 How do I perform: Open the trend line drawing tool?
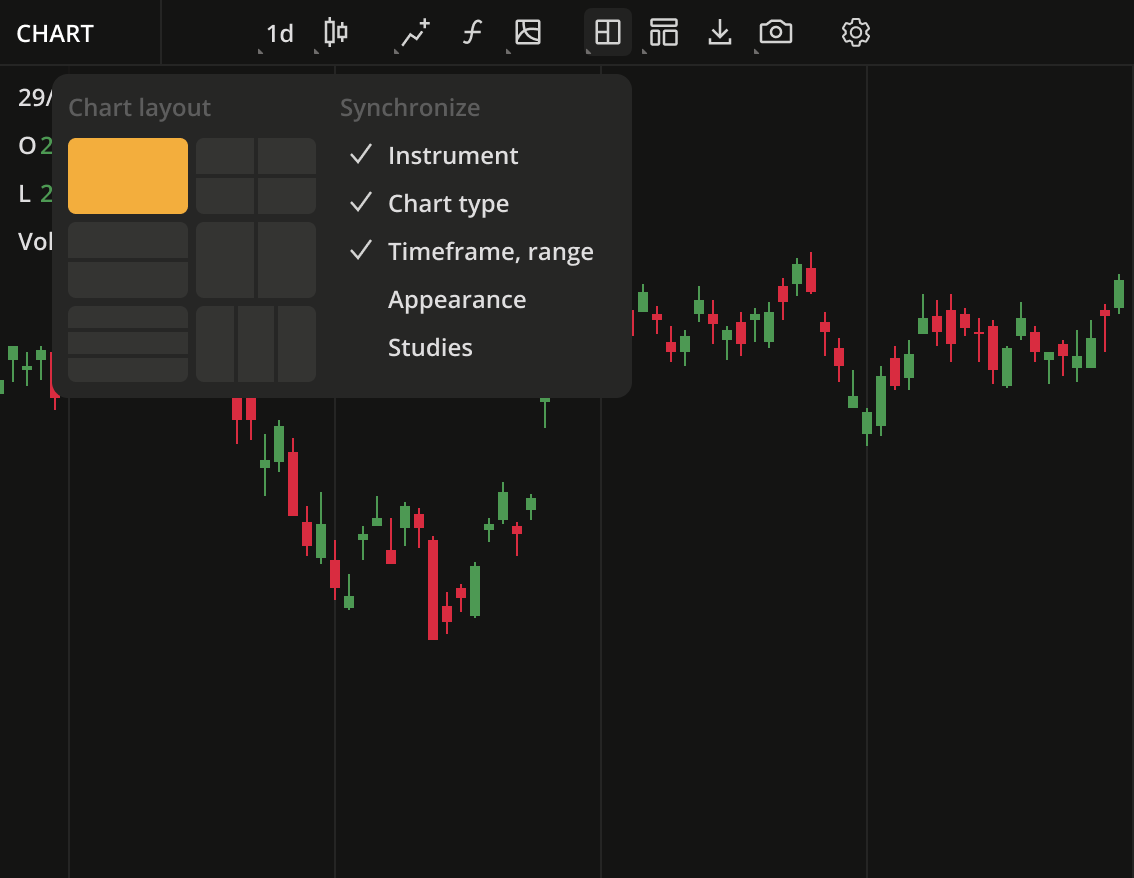point(411,33)
